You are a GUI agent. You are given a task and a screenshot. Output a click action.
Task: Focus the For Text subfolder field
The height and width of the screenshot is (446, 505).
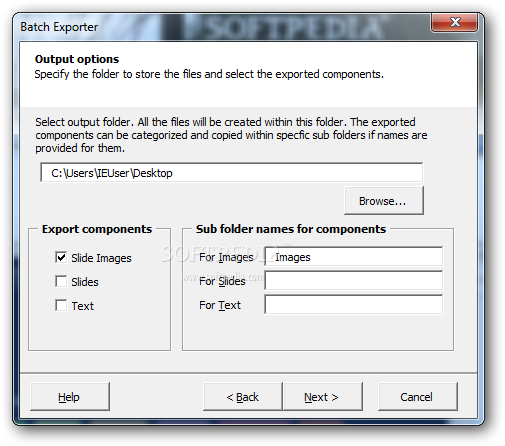(354, 305)
